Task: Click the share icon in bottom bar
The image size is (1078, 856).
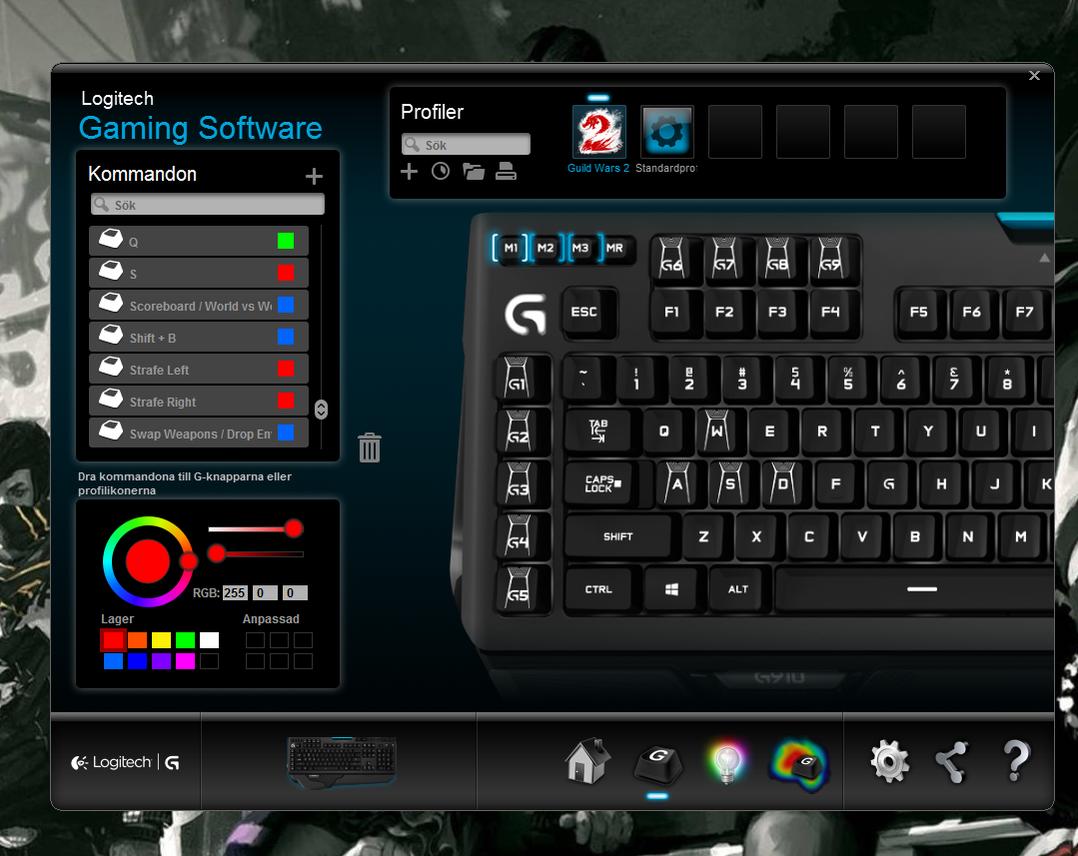Action: [952, 762]
